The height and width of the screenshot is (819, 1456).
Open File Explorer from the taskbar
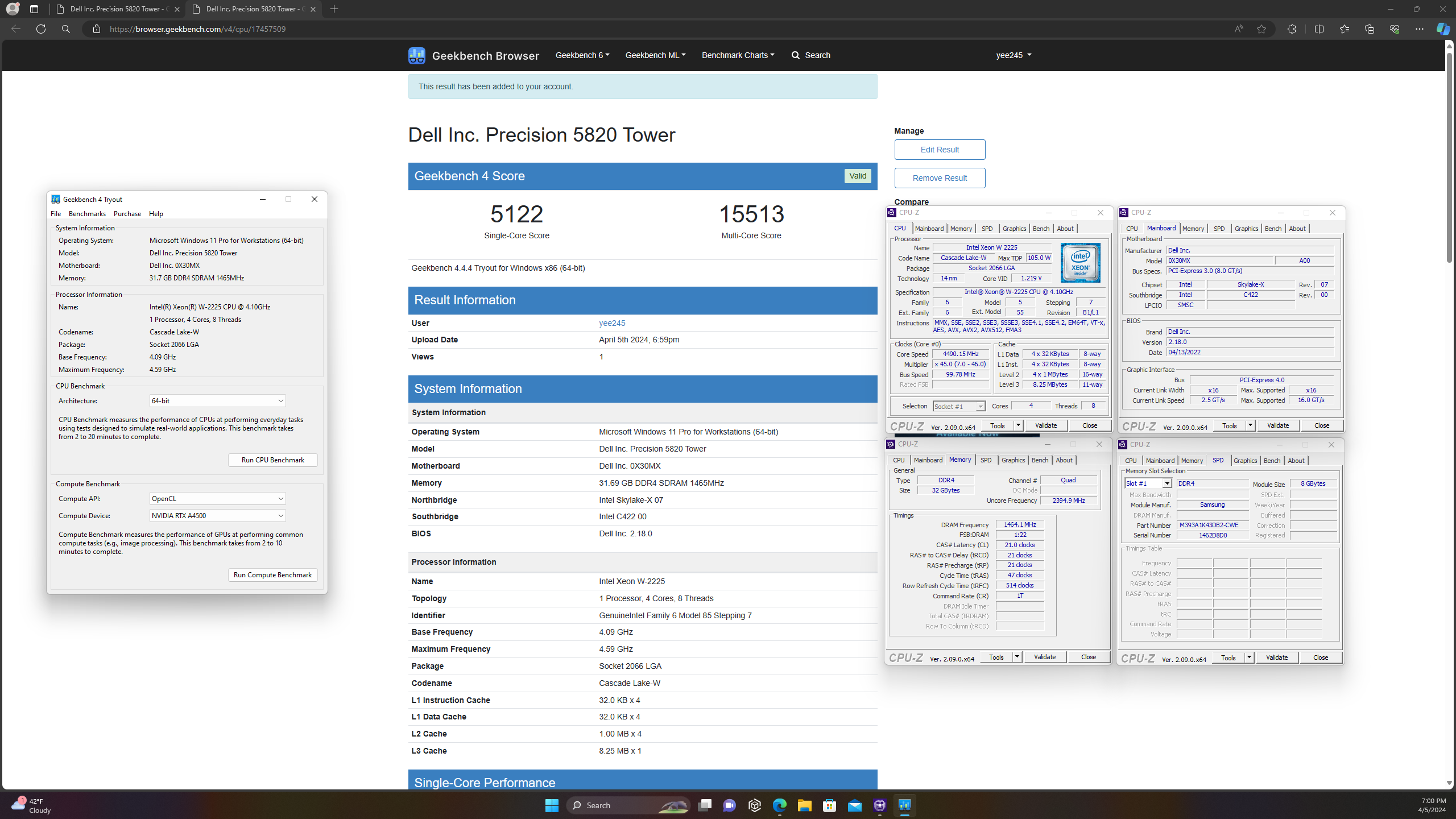point(804,805)
